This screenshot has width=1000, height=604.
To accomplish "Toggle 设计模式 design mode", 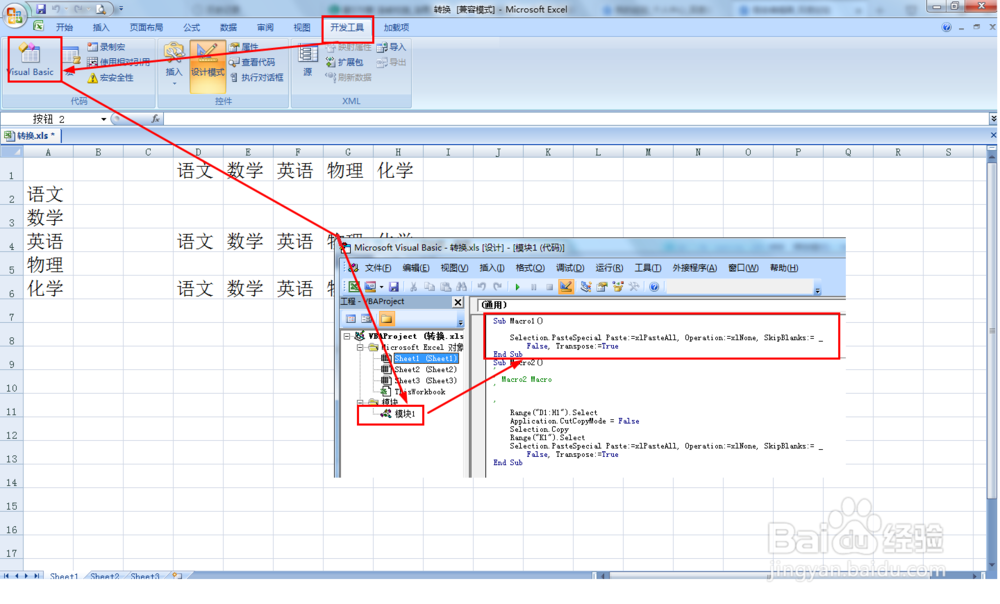I will click(207, 65).
